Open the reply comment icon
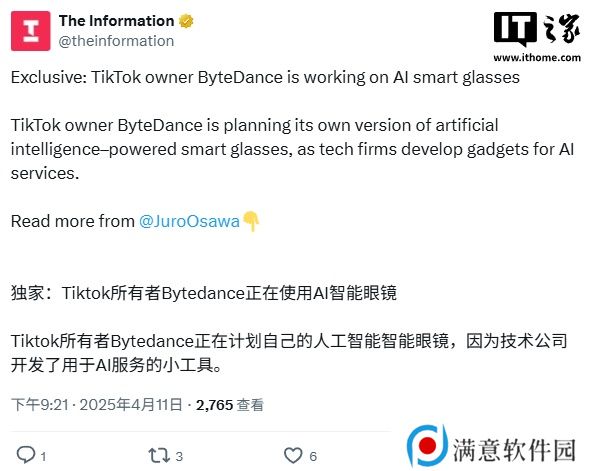 click(x=26, y=455)
